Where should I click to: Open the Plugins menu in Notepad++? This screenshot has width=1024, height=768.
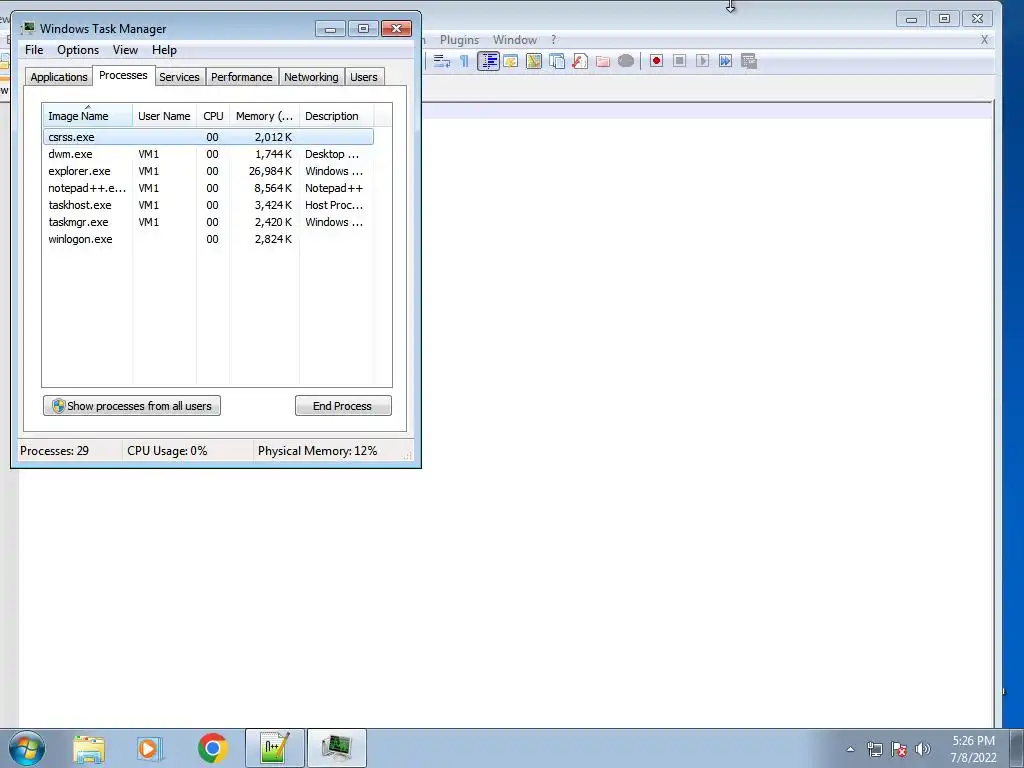pyautogui.click(x=459, y=40)
